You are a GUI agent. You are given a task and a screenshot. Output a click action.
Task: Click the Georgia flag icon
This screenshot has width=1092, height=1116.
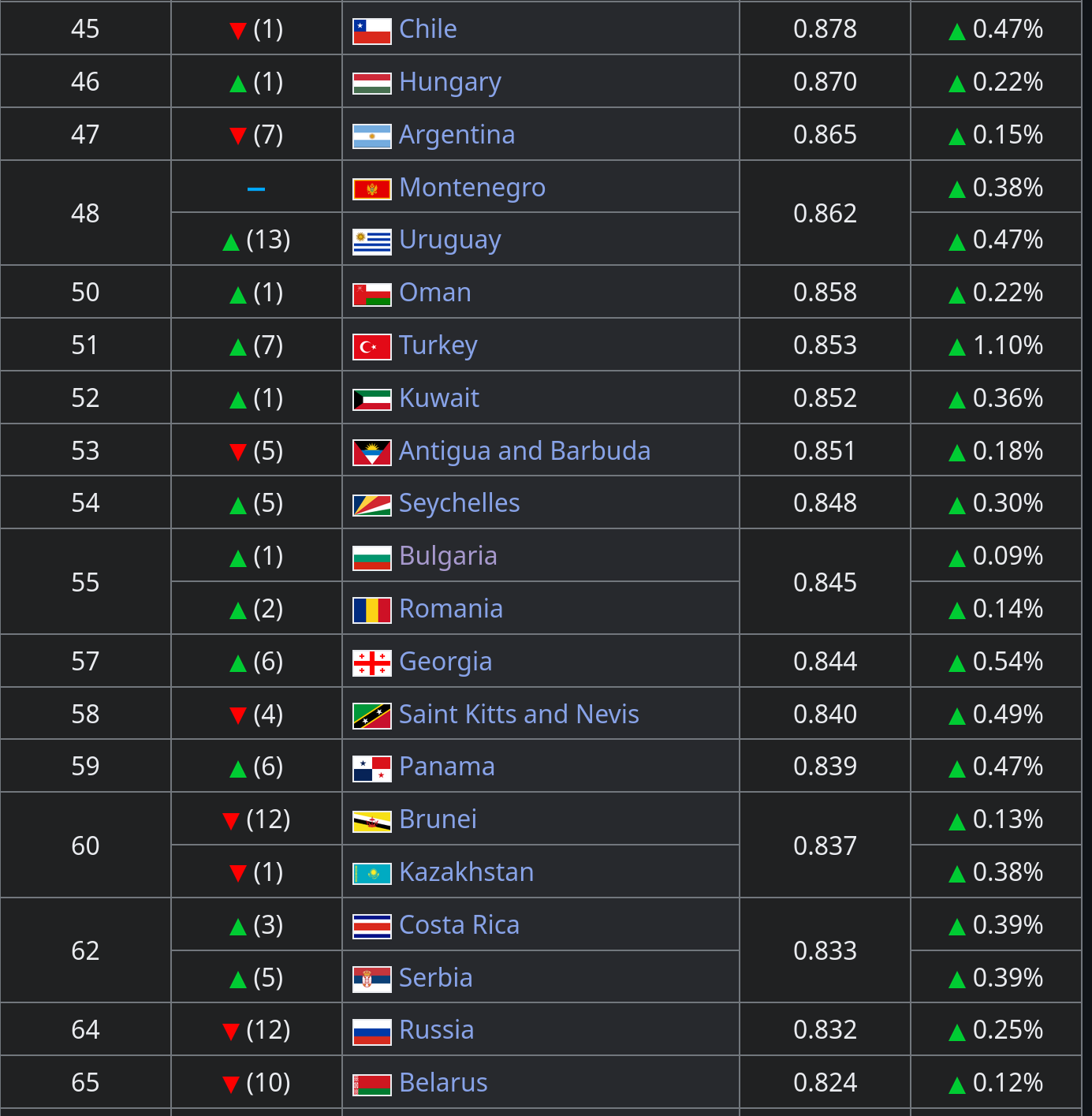(x=371, y=663)
